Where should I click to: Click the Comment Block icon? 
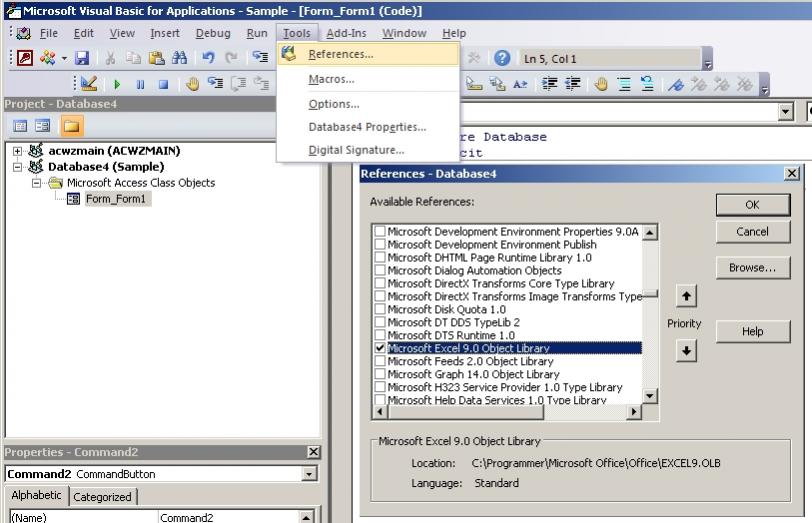(624, 84)
